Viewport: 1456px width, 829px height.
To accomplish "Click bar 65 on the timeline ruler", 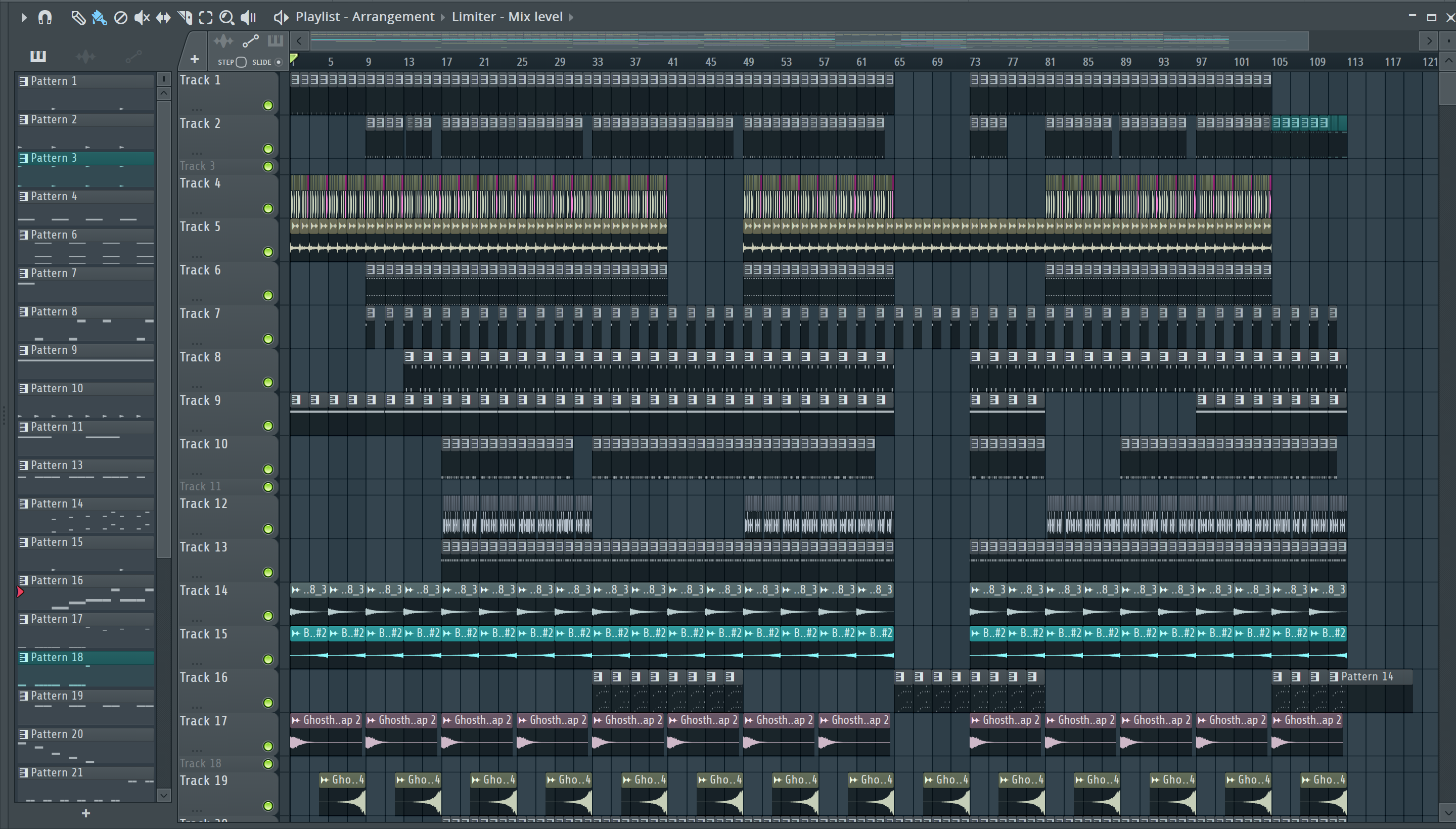I will coord(899,62).
